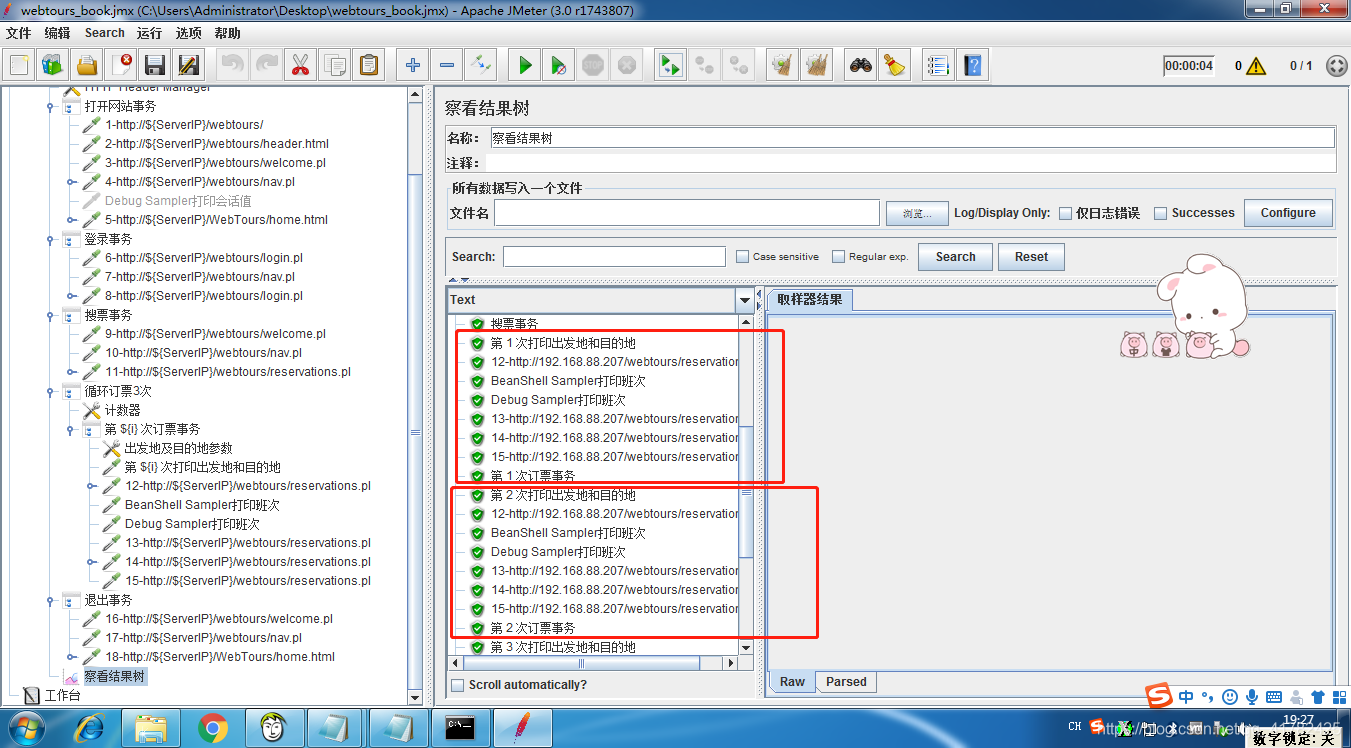Switch to the Parsed tab
Image resolution: width=1351 pixels, height=748 pixels.
click(846, 682)
